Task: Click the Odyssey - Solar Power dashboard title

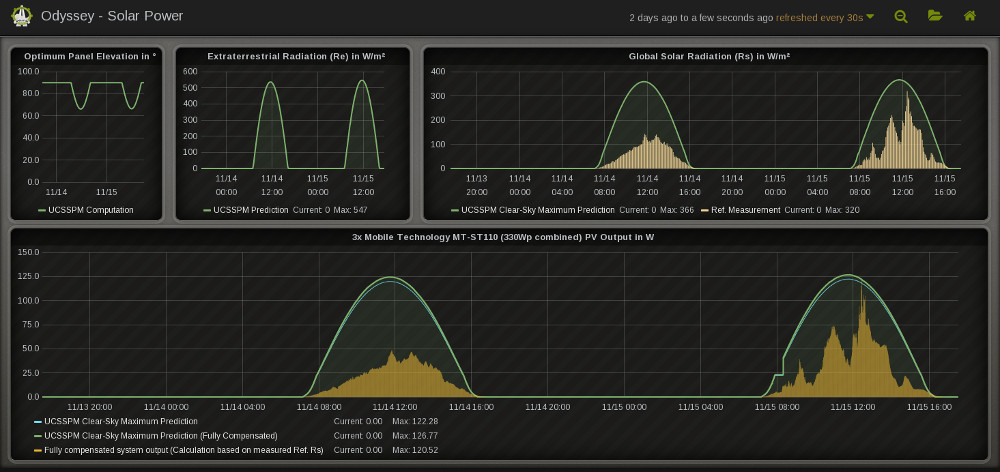Action: tap(111, 17)
